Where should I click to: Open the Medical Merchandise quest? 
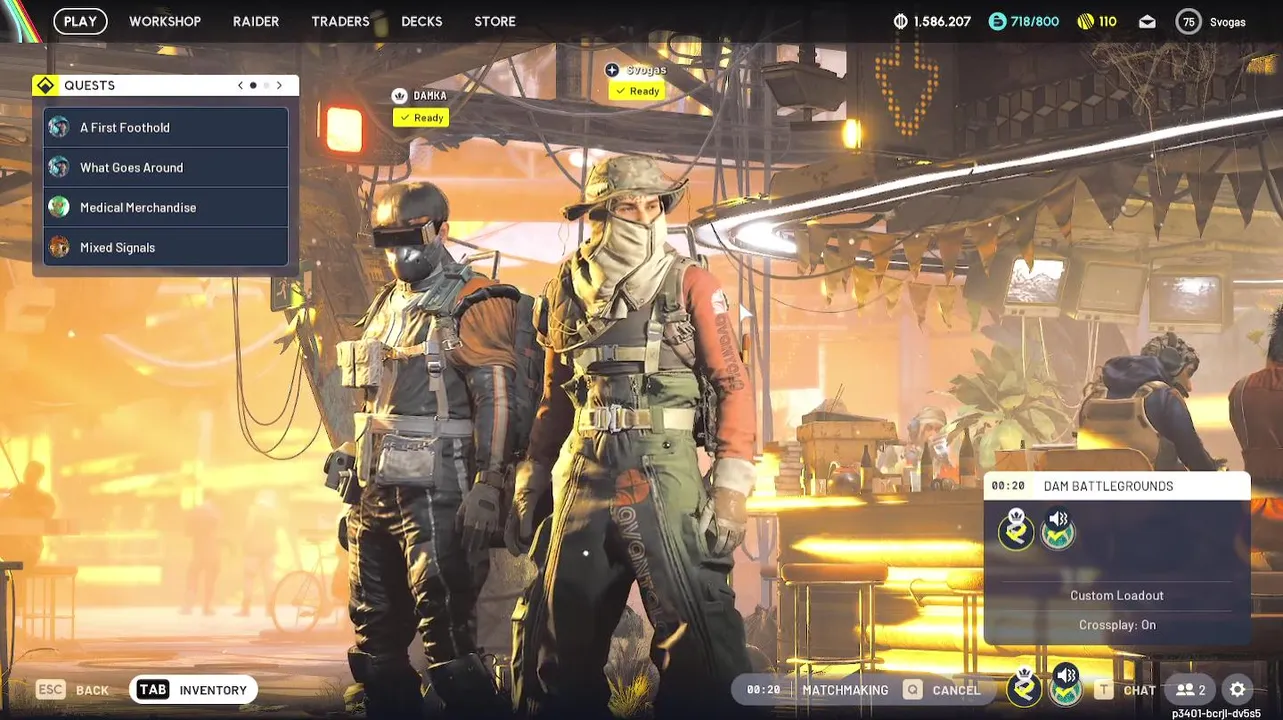(x=166, y=207)
